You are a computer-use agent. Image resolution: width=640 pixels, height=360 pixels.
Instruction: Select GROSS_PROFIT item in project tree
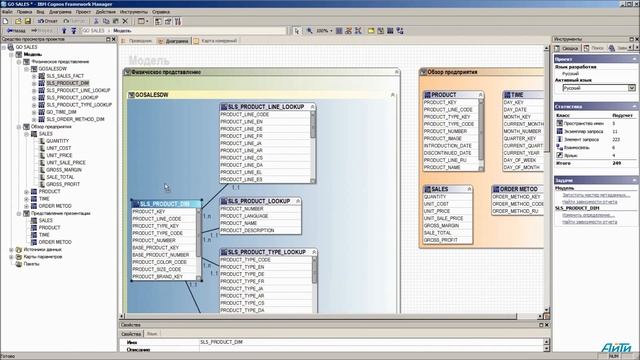[63, 184]
